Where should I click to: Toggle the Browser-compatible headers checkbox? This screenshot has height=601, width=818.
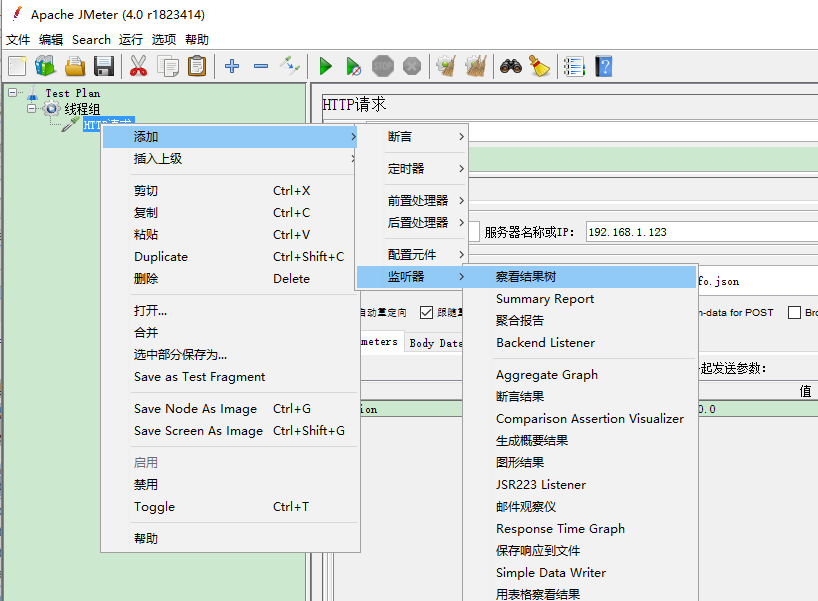(x=794, y=312)
